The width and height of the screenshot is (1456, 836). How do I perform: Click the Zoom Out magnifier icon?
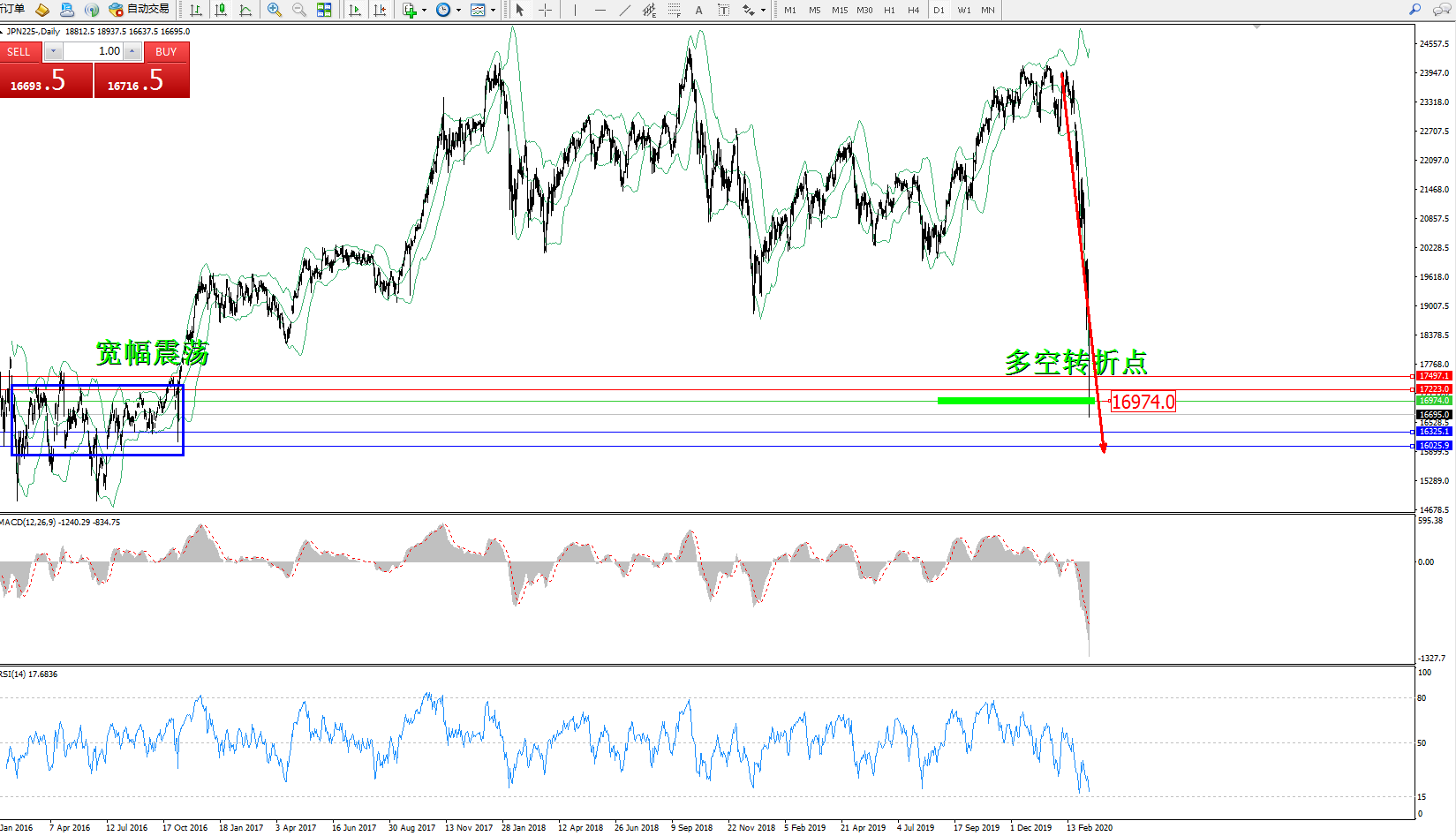pyautogui.click(x=299, y=10)
